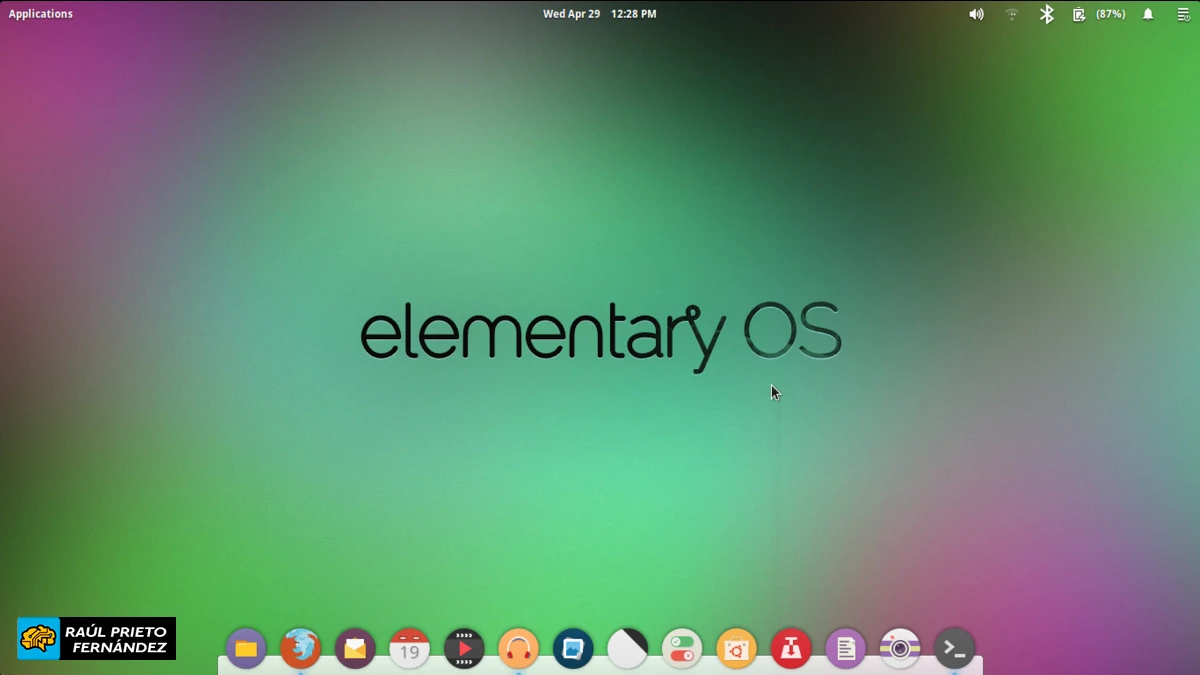Click the black and white circle dock icon

[627, 648]
